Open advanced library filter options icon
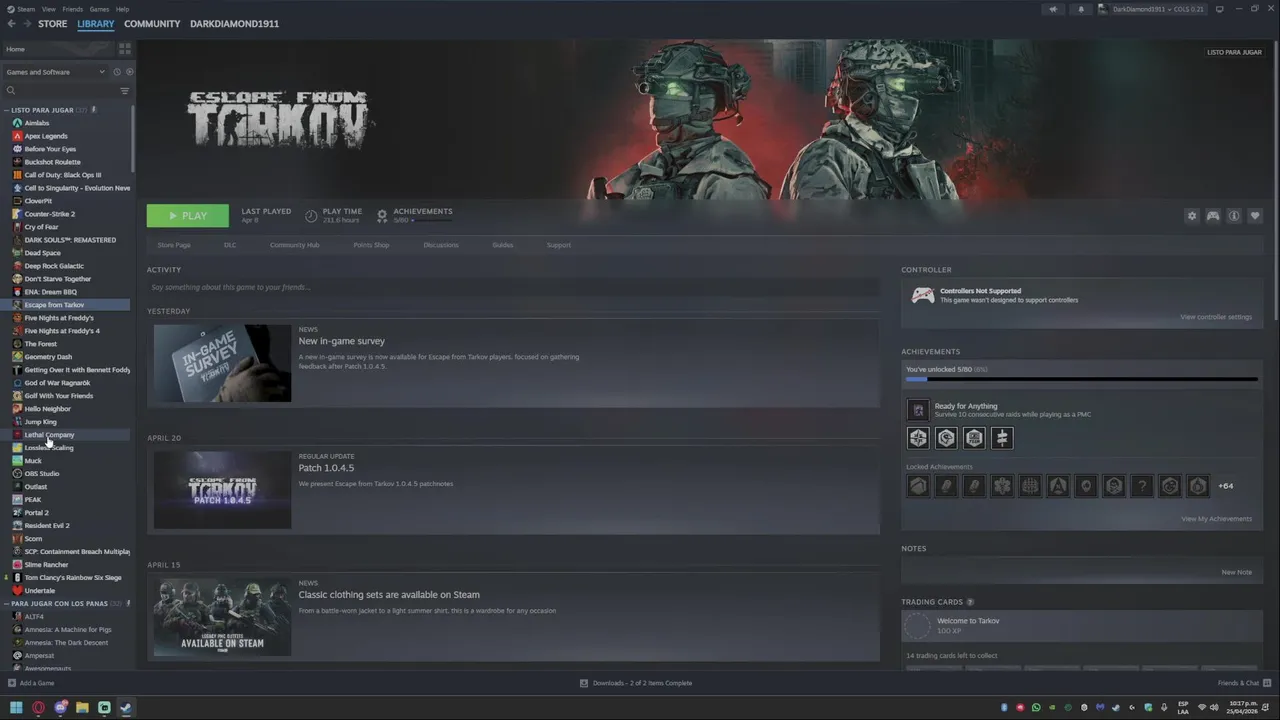 tap(125, 91)
